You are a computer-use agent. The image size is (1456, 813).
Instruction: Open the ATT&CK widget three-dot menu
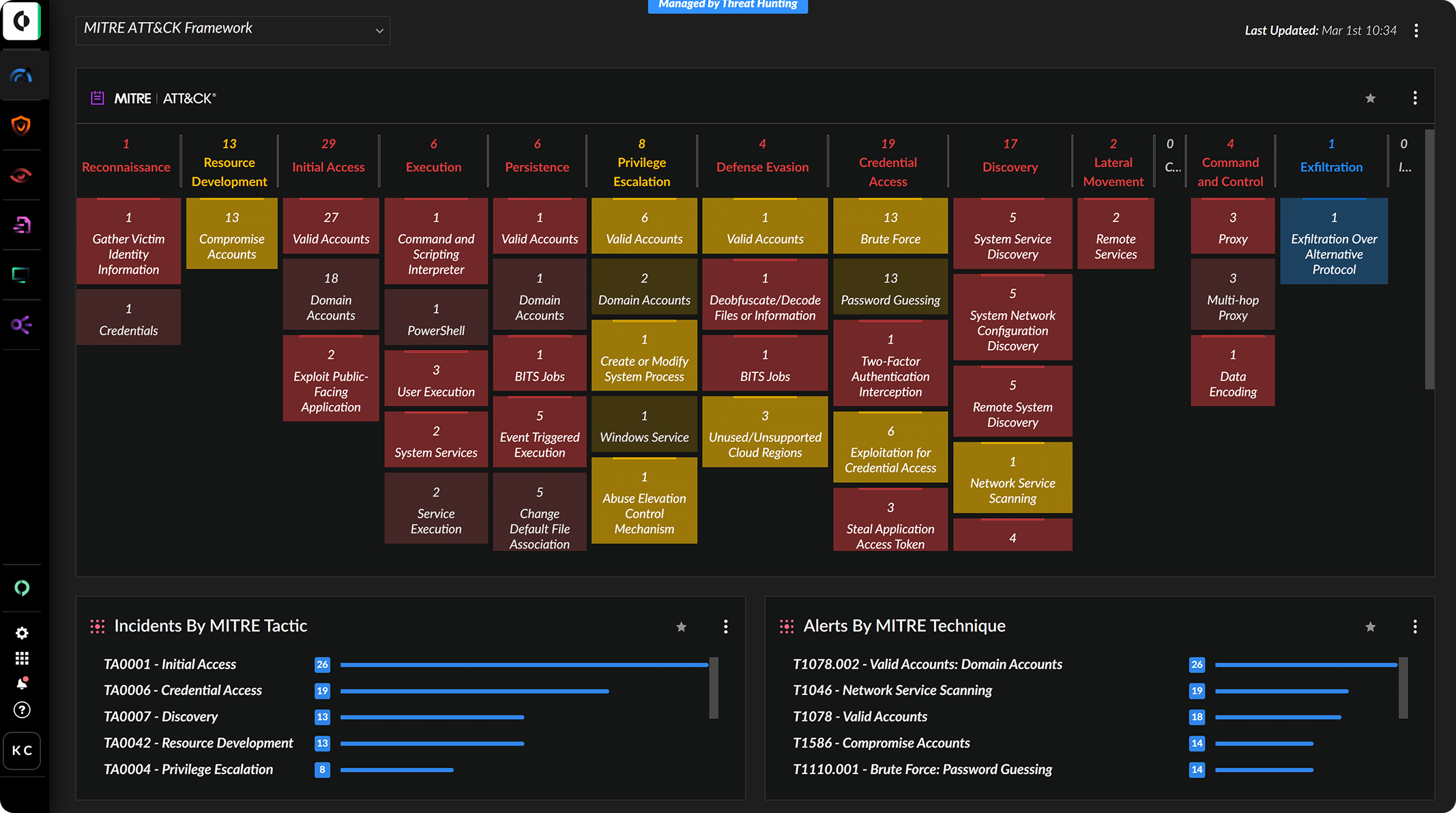[x=1414, y=98]
